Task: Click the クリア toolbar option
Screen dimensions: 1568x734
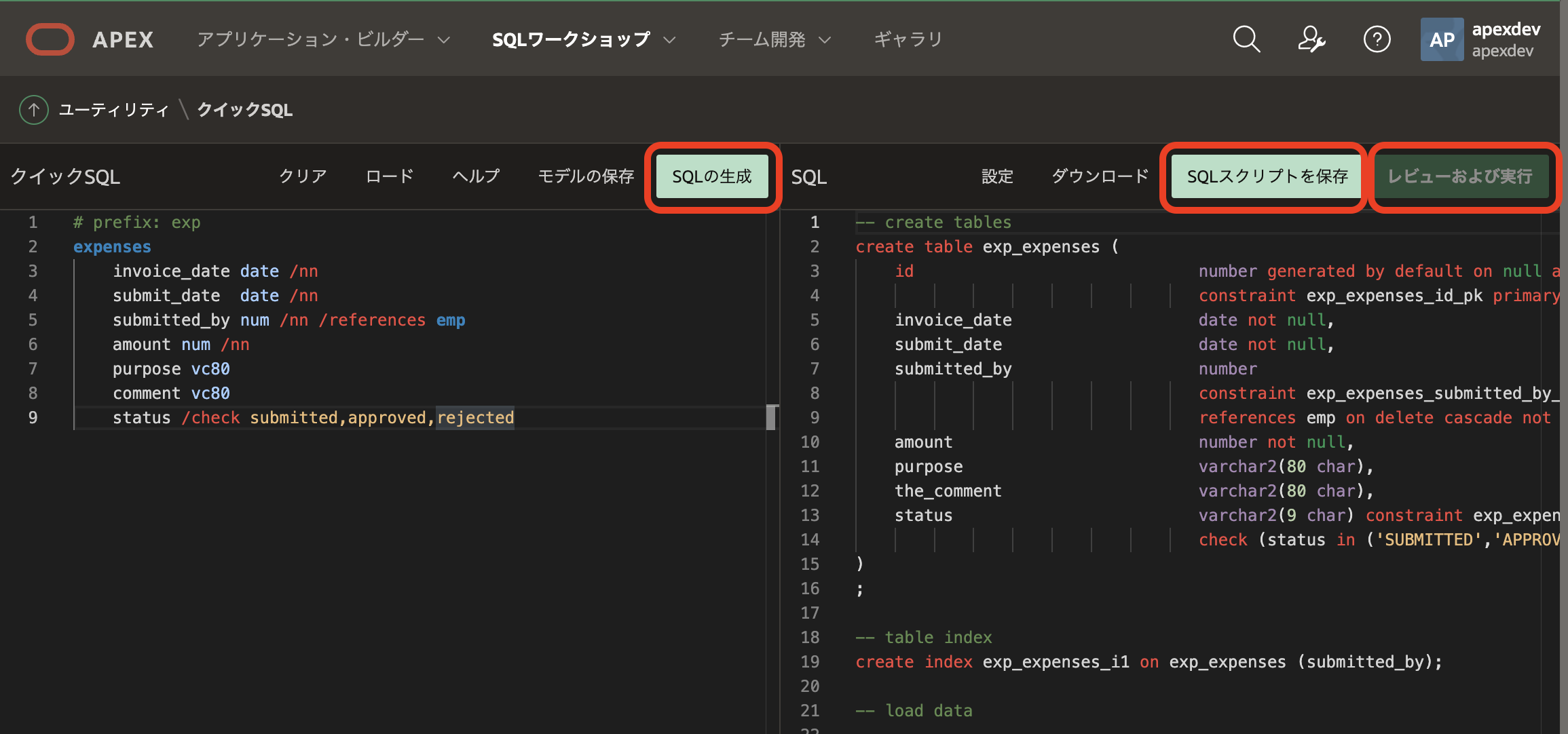Action: point(303,176)
